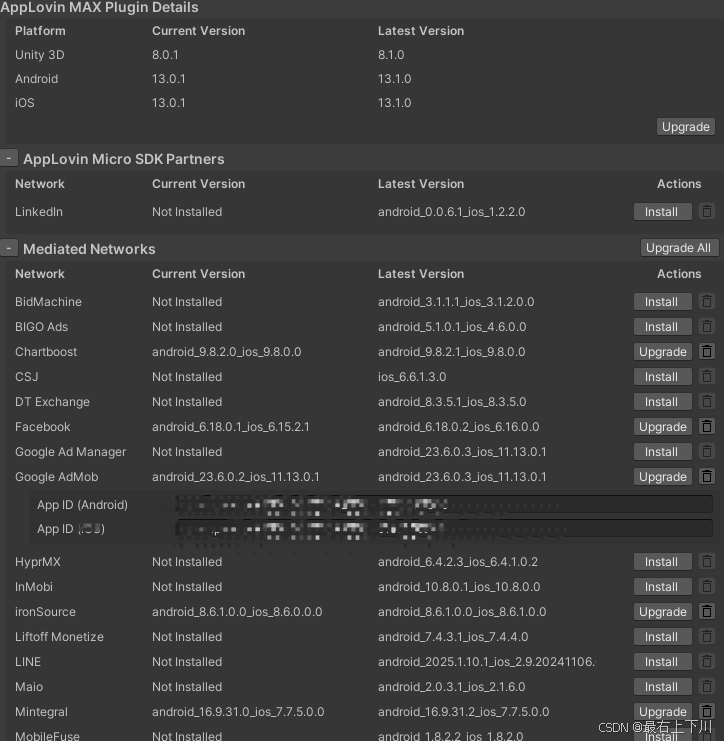Click trash icon in BidMachine row
Image resolution: width=724 pixels, height=741 pixels.
click(707, 301)
